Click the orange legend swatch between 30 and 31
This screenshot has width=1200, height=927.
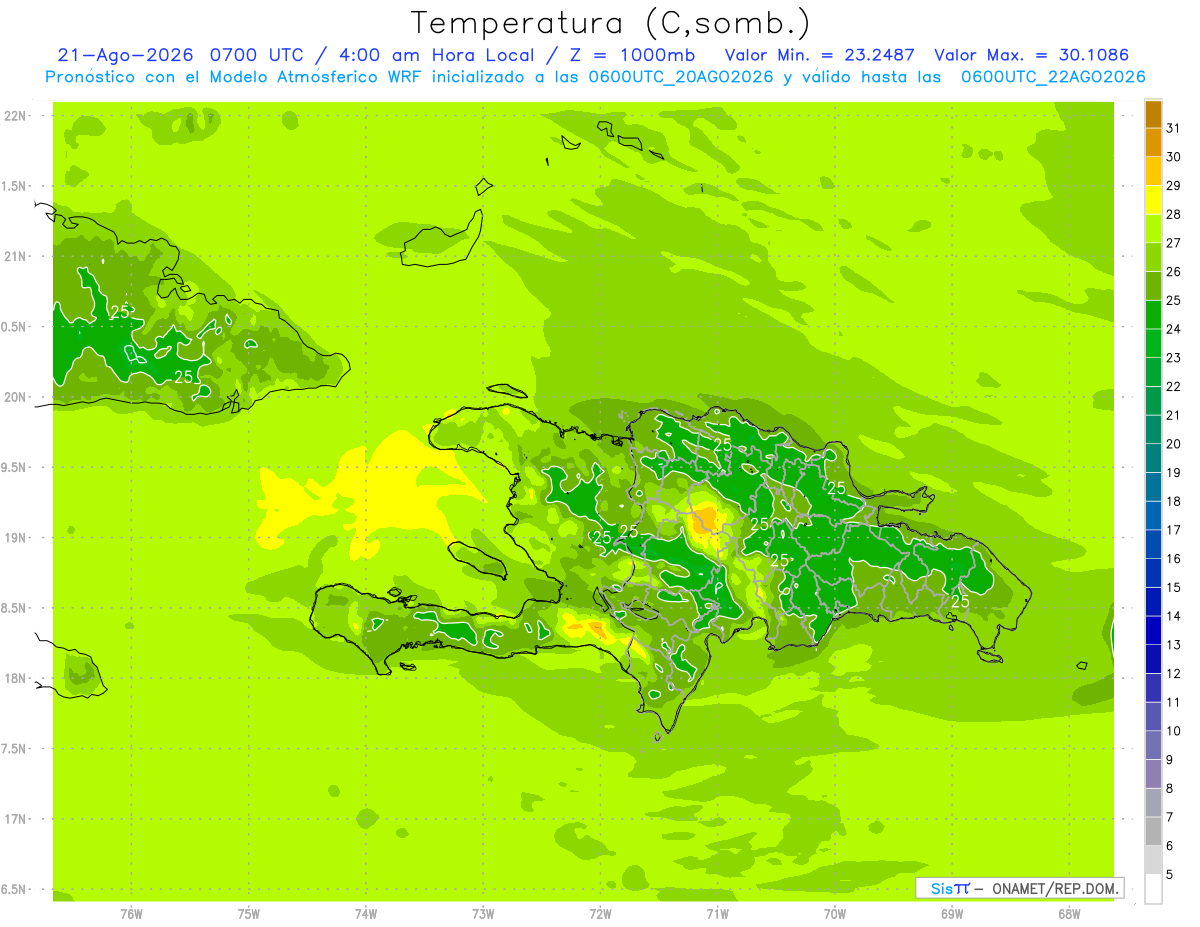coord(1153,142)
